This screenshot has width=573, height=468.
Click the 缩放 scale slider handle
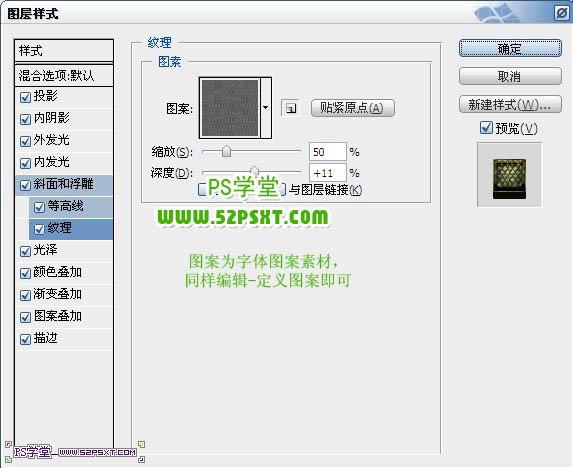click(227, 151)
